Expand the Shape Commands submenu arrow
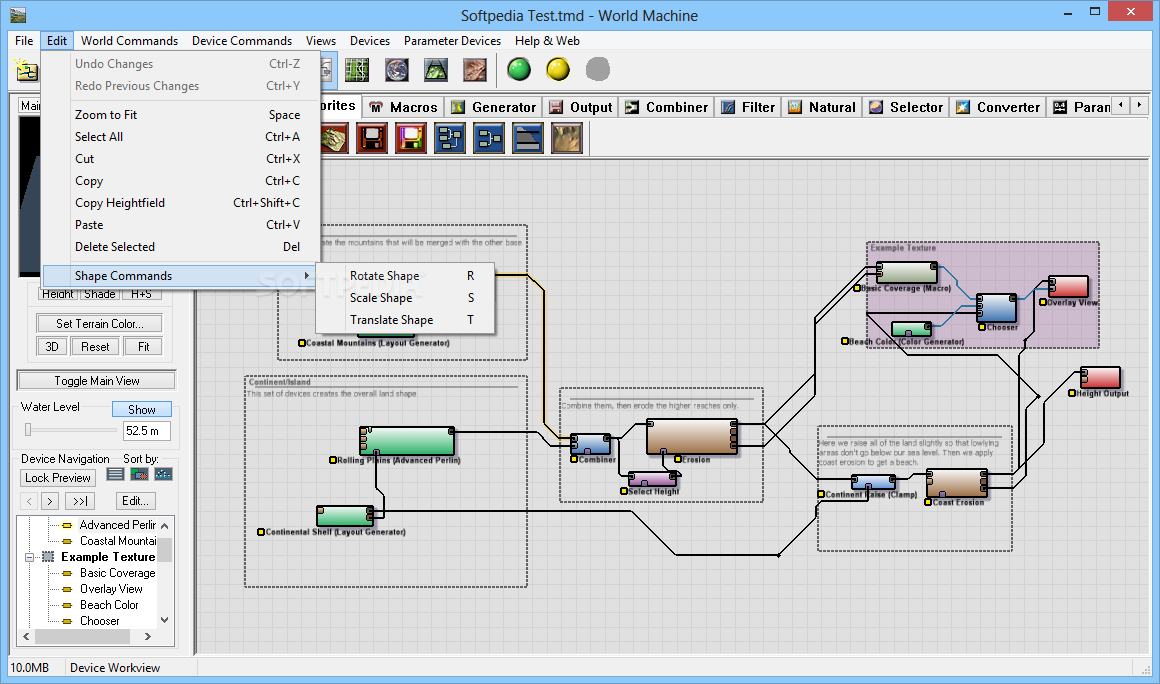The height and width of the screenshot is (684, 1160). pyautogui.click(x=306, y=276)
